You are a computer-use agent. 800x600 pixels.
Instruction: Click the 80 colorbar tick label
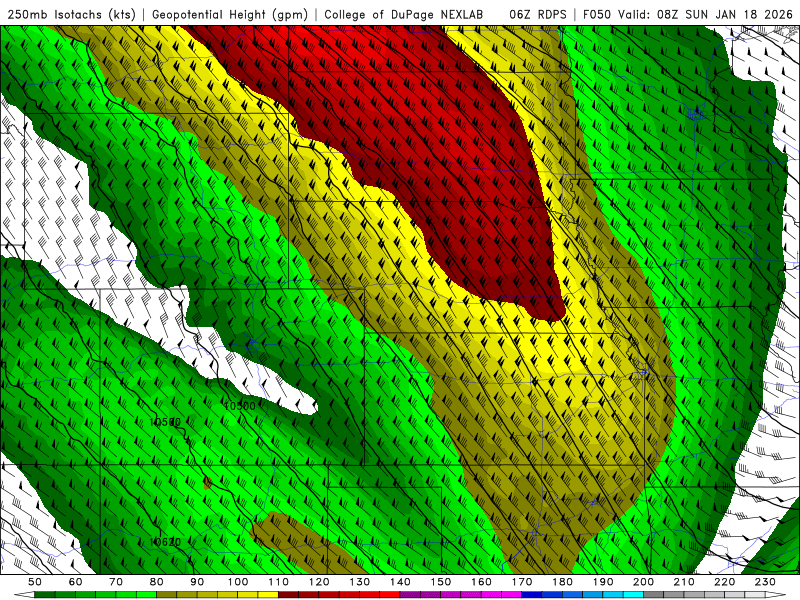(157, 582)
